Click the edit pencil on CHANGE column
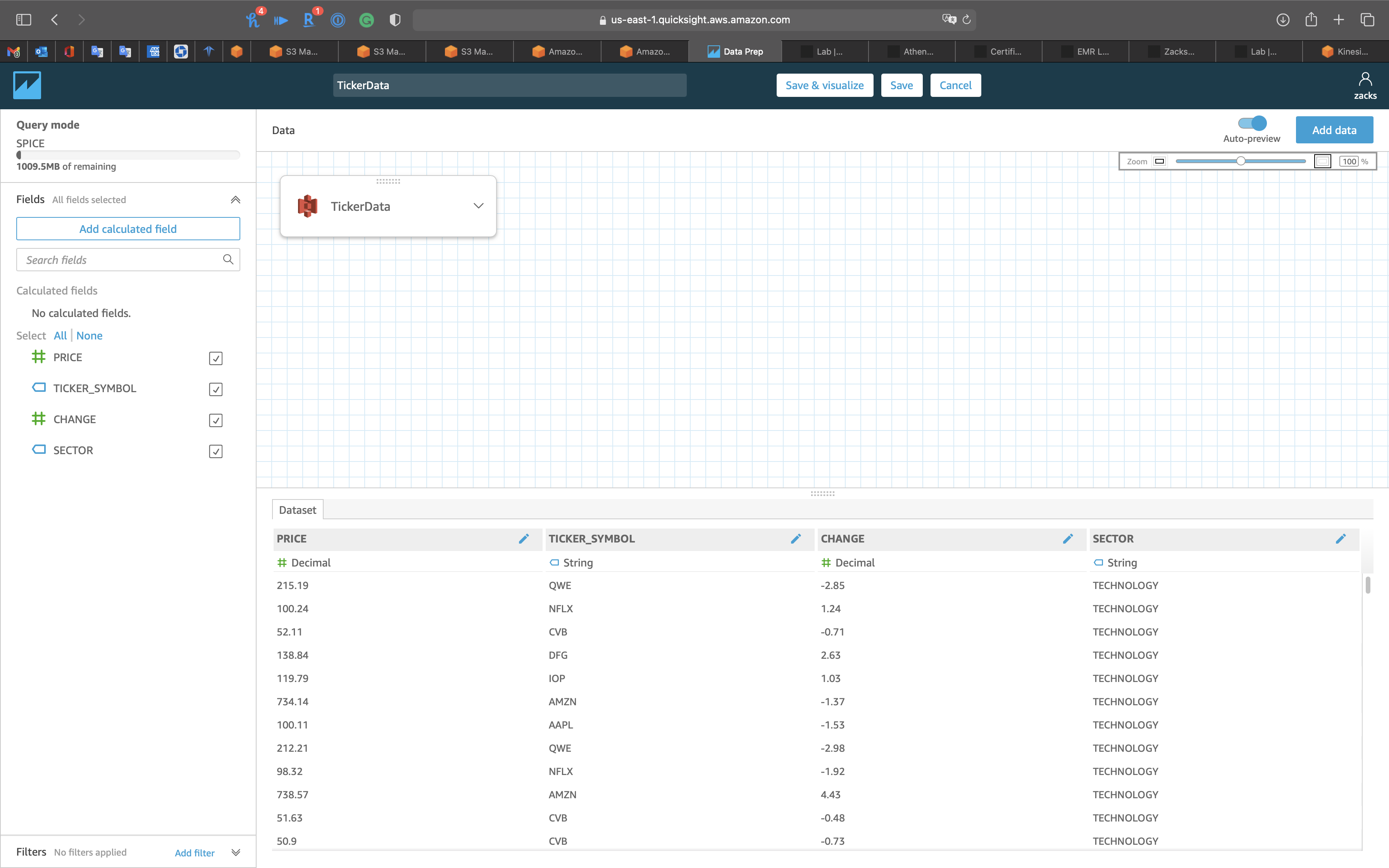Screen dimensions: 1389x868 click(1068, 539)
